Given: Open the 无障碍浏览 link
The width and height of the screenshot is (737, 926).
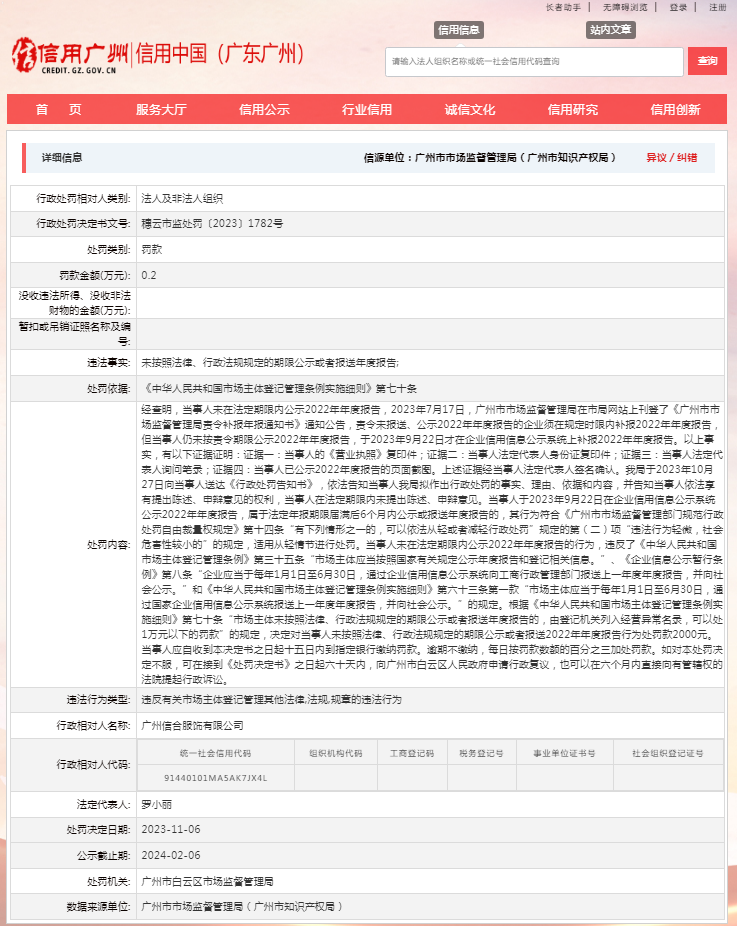Looking at the screenshot, I should [x=625, y=7].
